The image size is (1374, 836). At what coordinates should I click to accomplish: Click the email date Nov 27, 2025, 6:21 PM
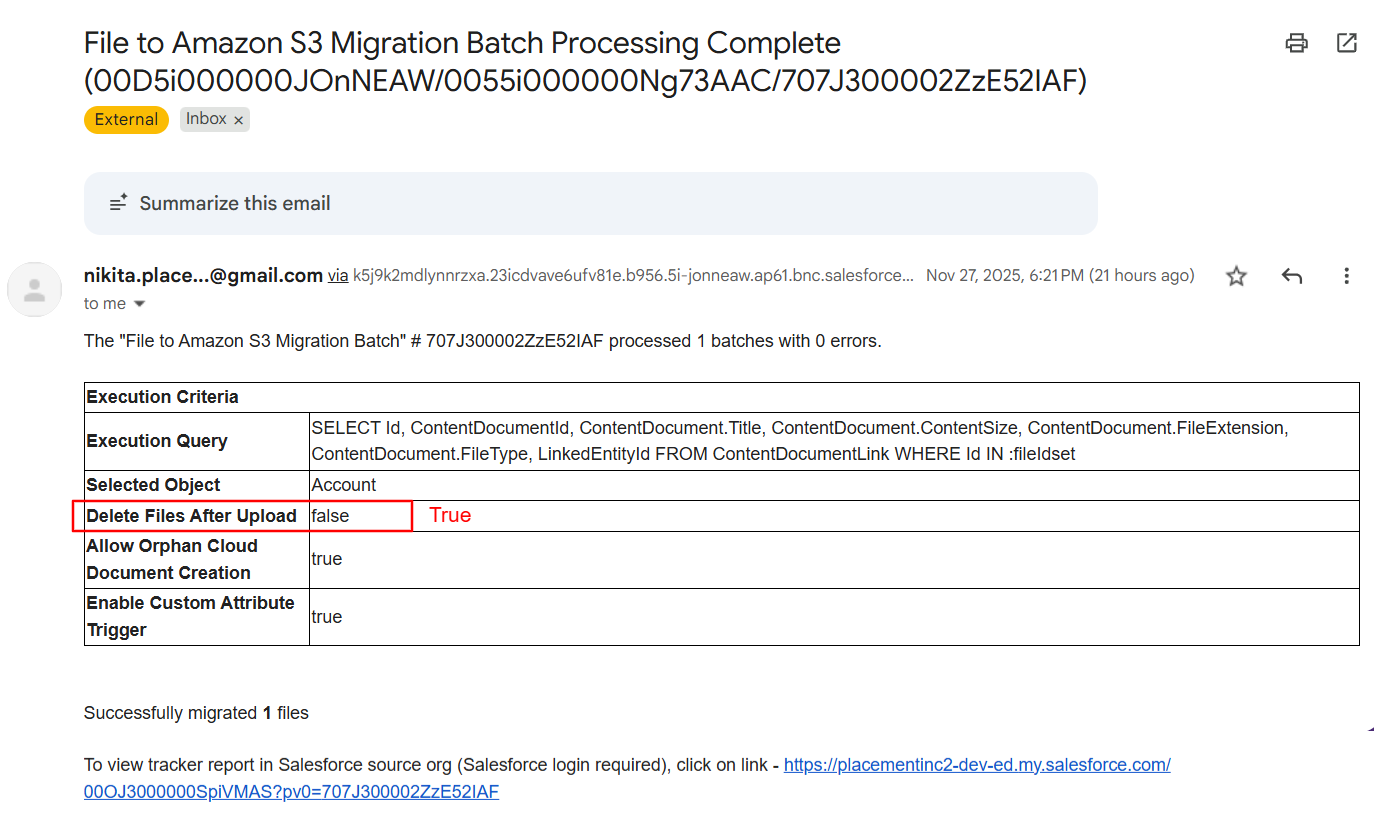[1060, 276]
